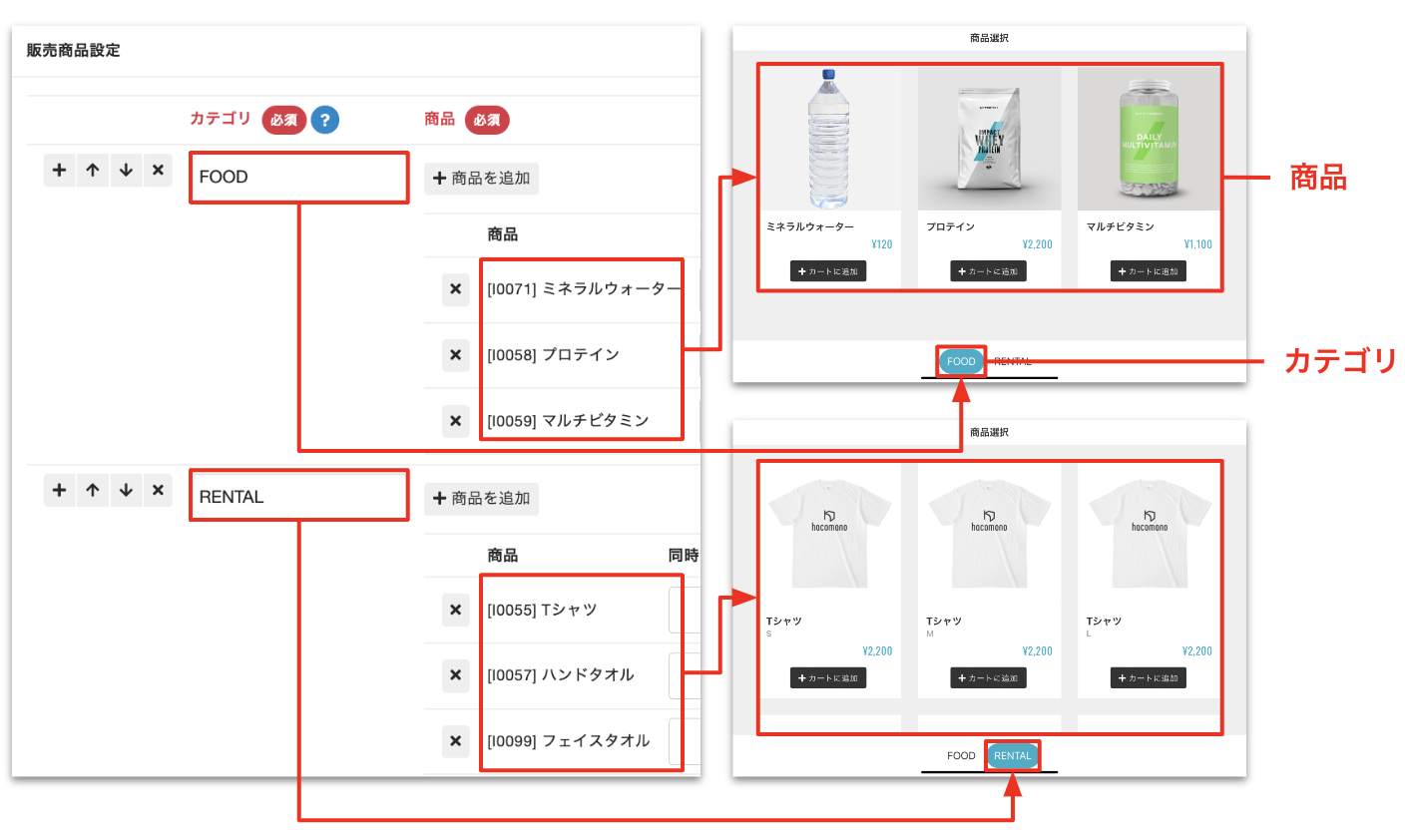The height and width of the screenshot is (840, 1405).
Task: Delete the FOOD category with X icon
Action: pos(158,171)
